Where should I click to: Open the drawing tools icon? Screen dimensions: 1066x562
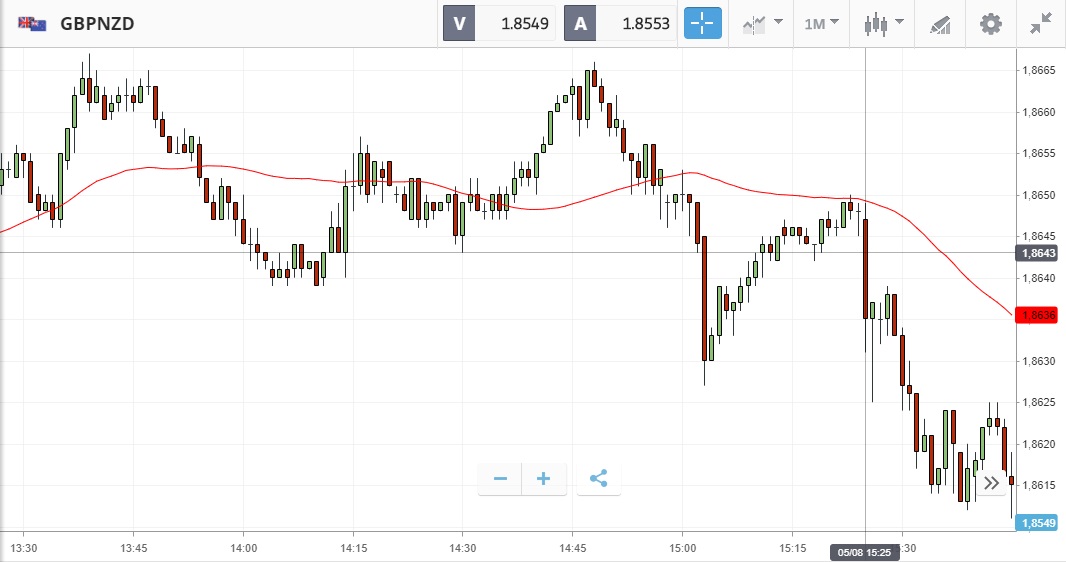pos(940,23)
